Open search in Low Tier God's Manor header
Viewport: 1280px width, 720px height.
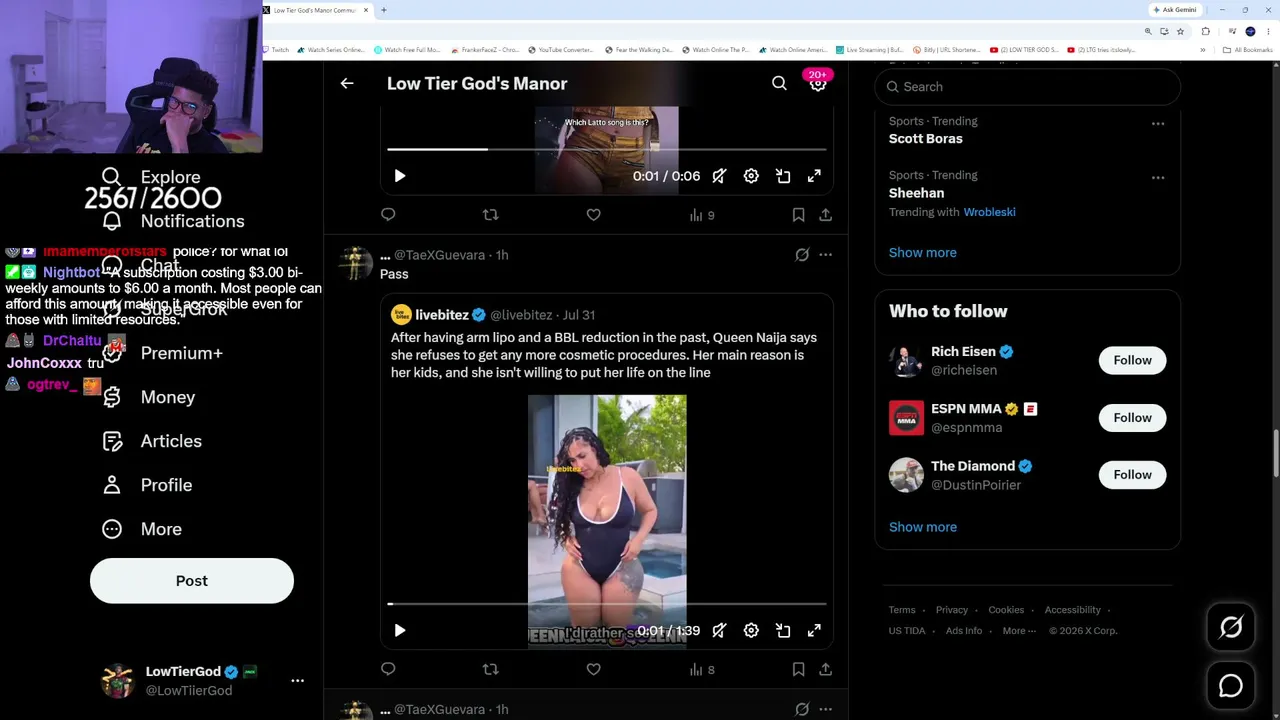779,84
